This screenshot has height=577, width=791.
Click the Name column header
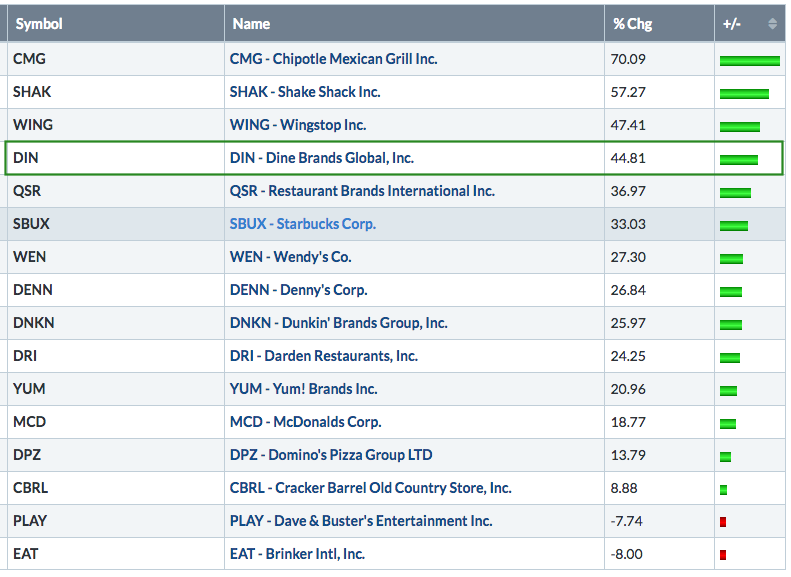(414, 24)
